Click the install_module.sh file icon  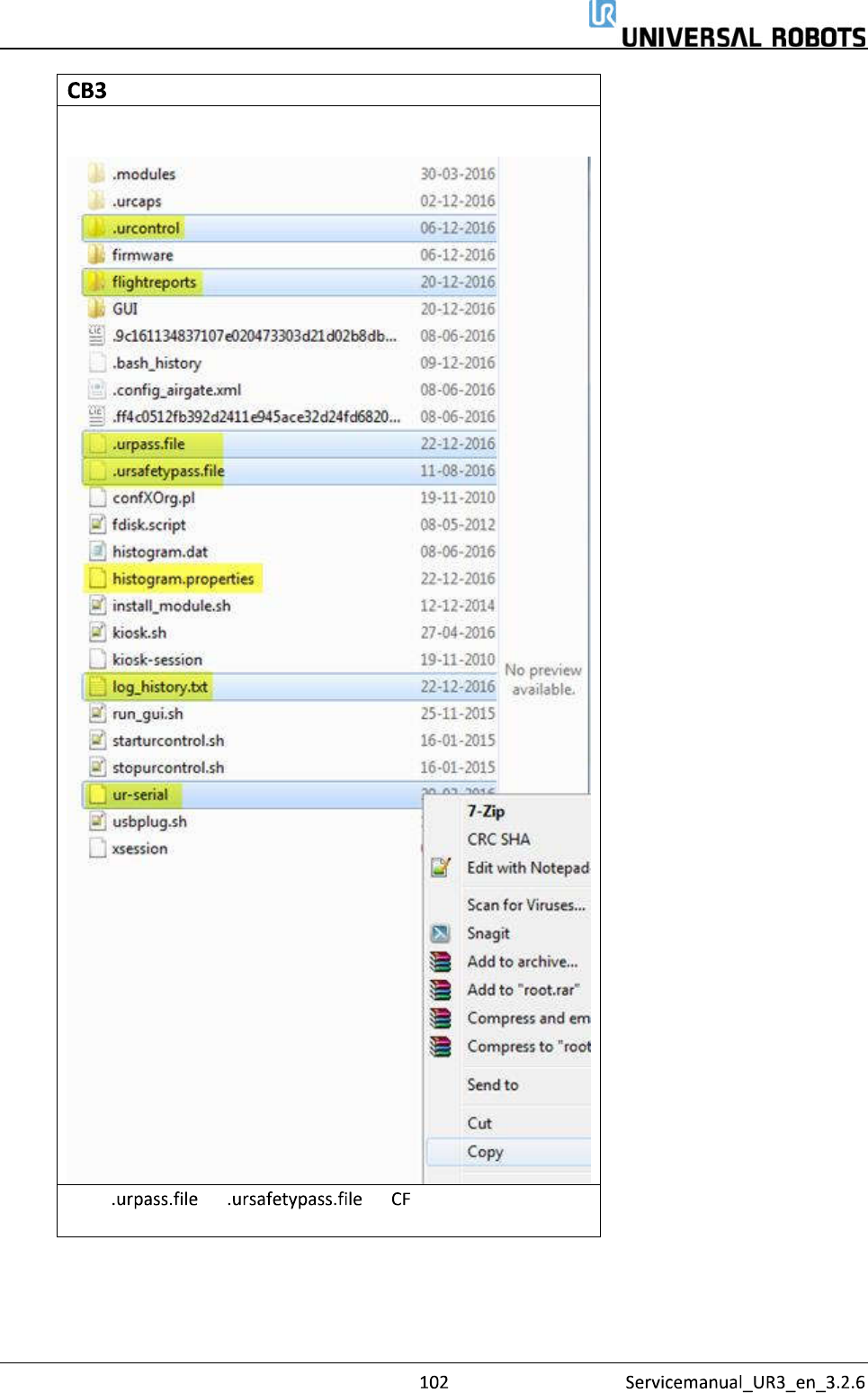[97, 606]
